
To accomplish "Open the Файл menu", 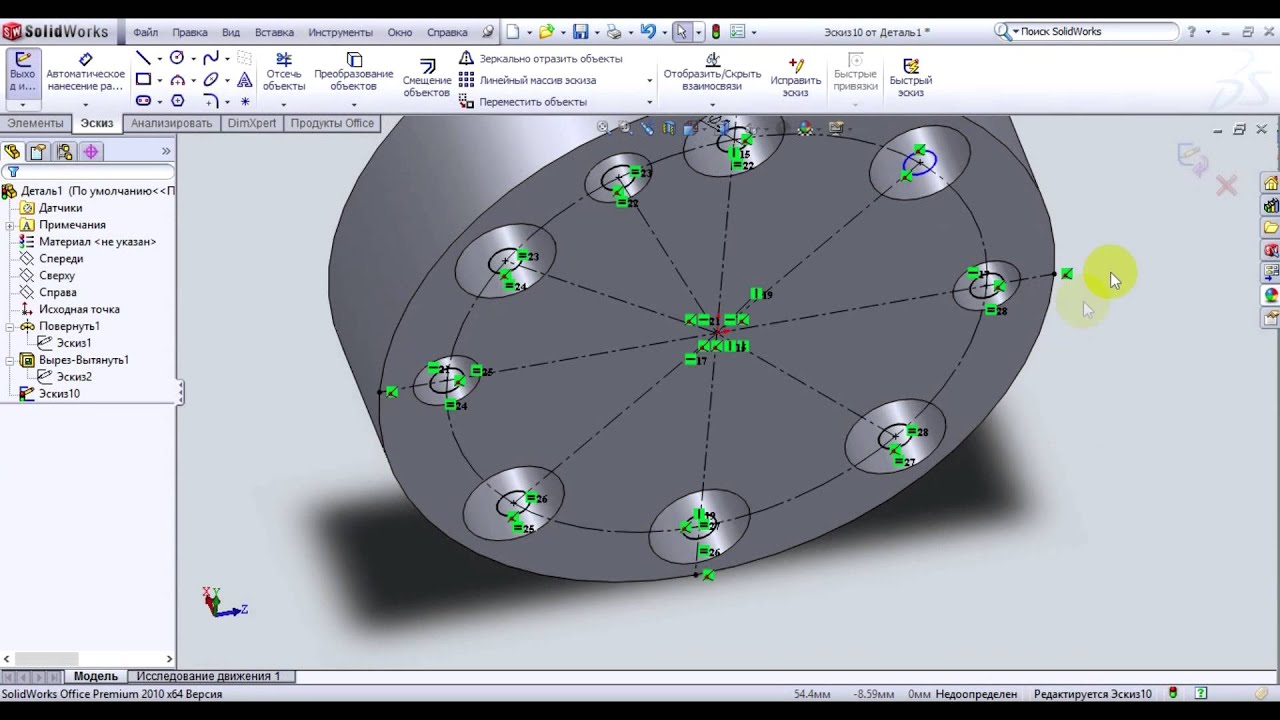I will 145,32.
